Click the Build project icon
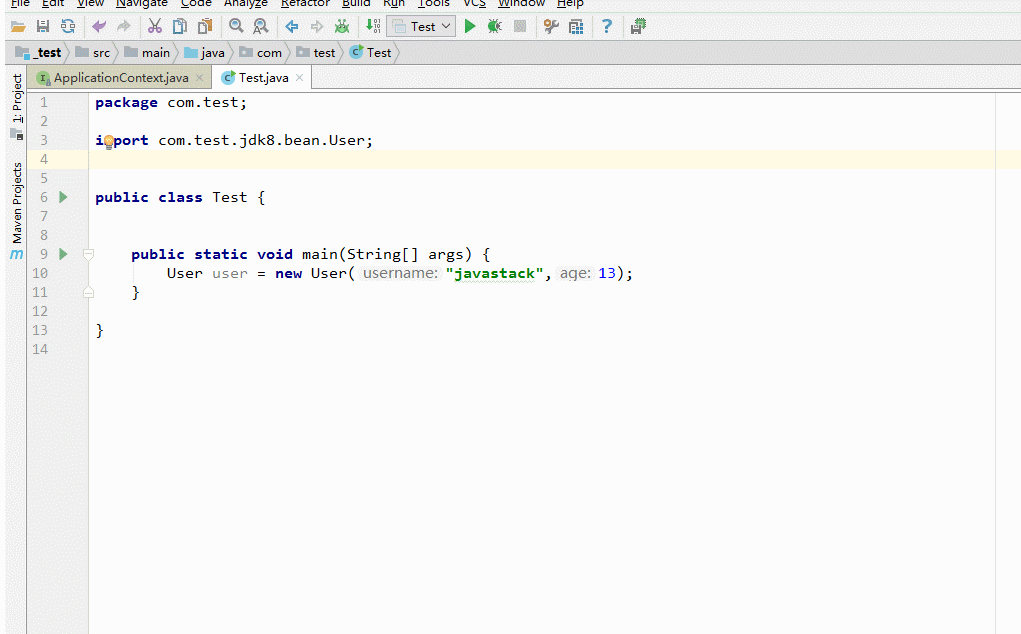 pos(373,27)
